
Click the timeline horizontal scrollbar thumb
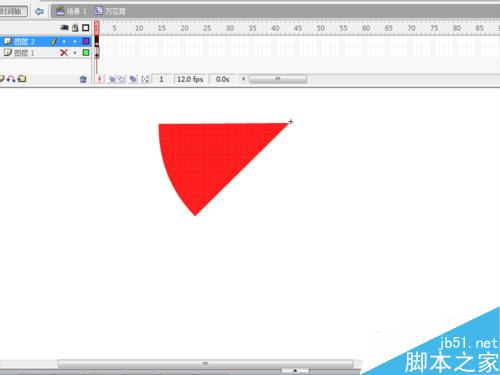pos(278,79)
